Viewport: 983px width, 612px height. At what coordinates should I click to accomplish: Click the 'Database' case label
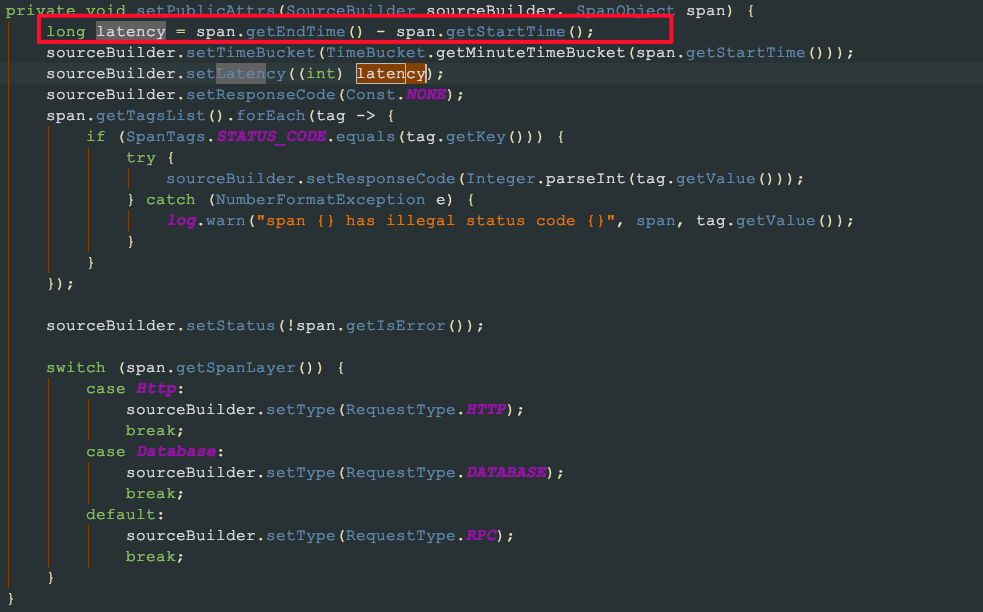pos(176,451)
